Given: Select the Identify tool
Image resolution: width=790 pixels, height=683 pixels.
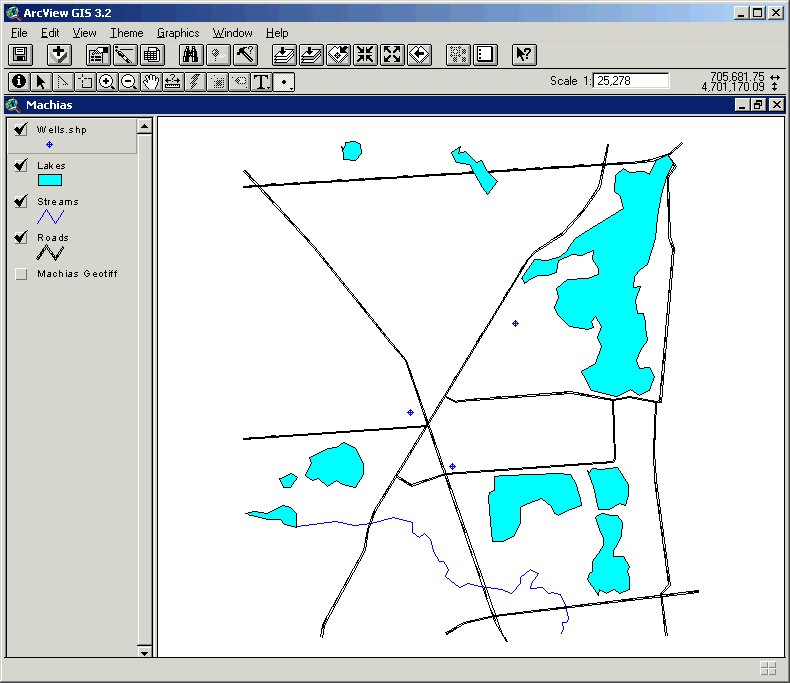Looking at the screenshot, I should coord(18,82).
